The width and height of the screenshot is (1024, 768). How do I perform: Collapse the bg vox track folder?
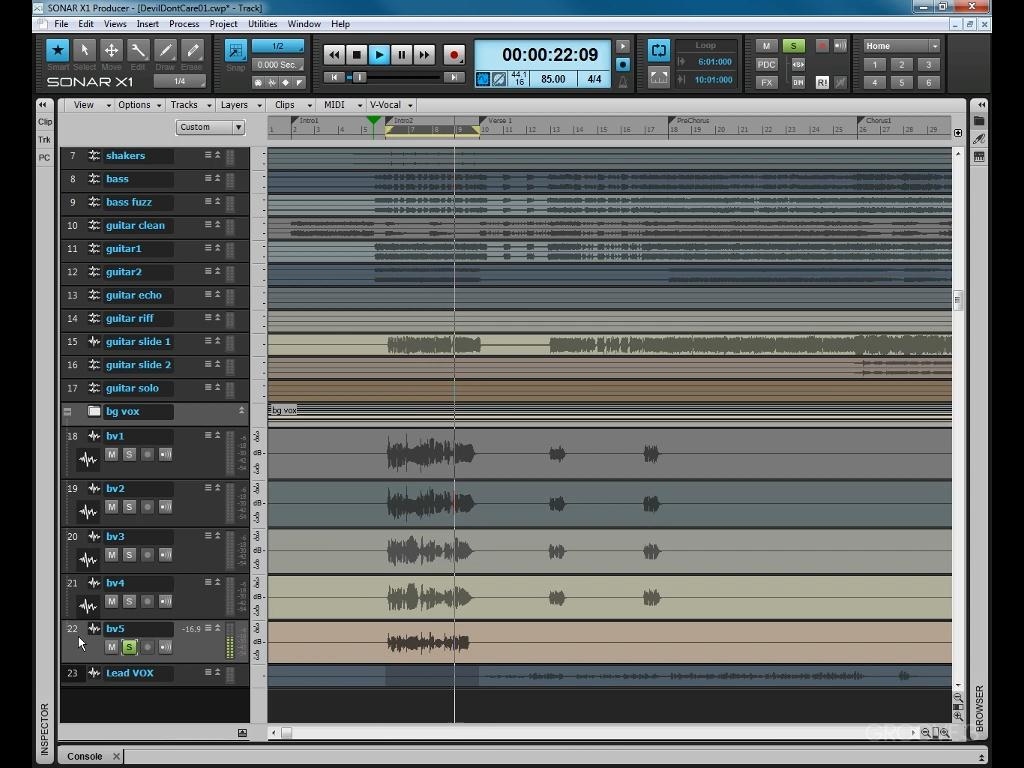point(67,411)
